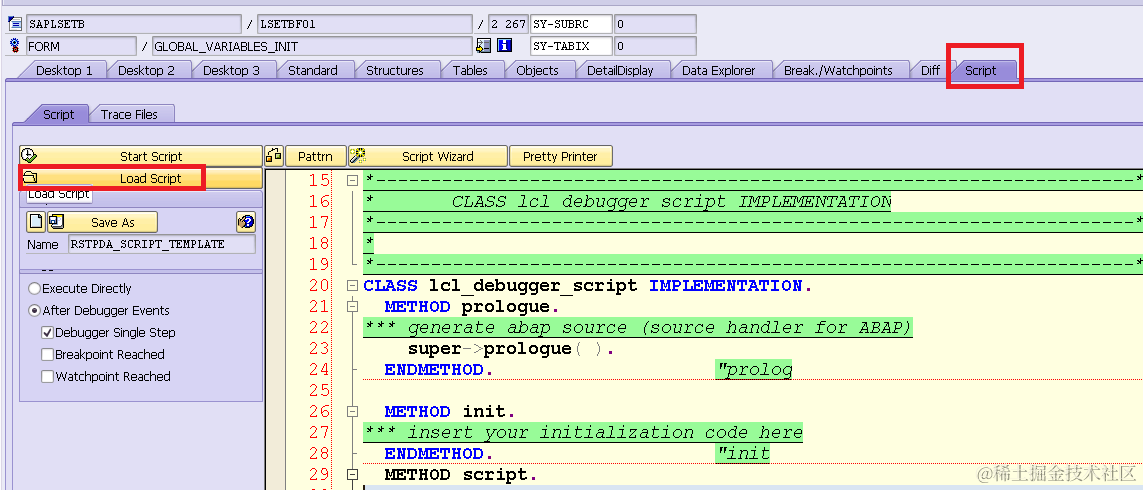Open the Data Explorer tab
The height and width of the screenshot is (490, 1143).
[x=718, y=71]
